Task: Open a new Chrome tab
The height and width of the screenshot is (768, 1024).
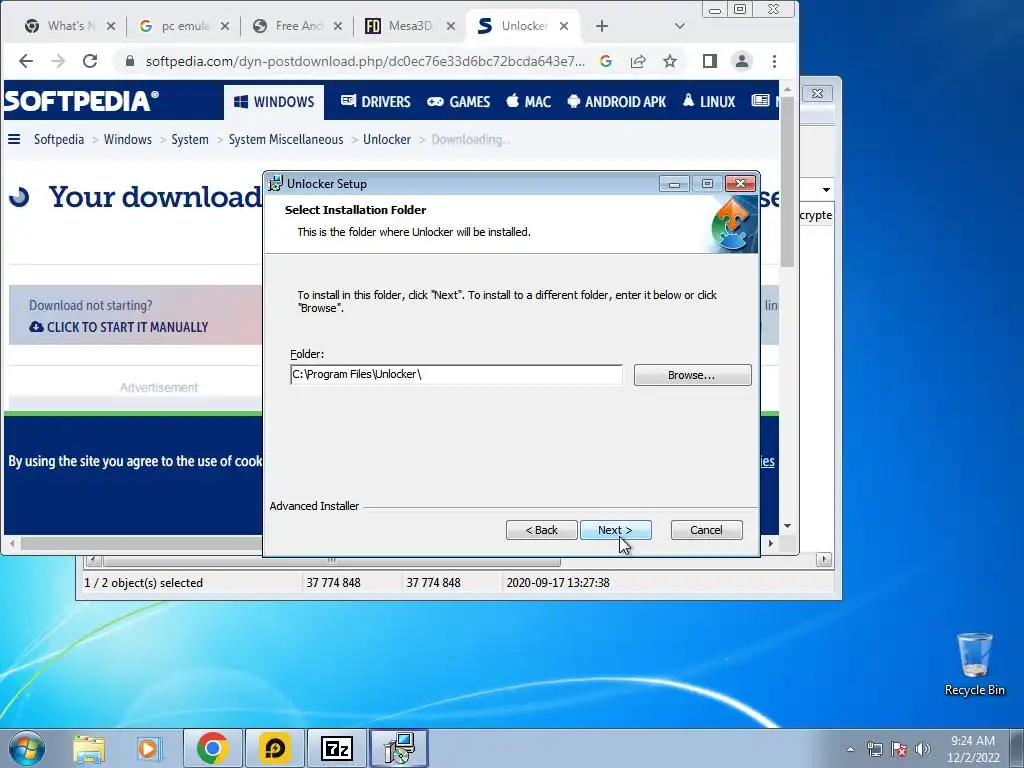Action: [x=602, y=26]
